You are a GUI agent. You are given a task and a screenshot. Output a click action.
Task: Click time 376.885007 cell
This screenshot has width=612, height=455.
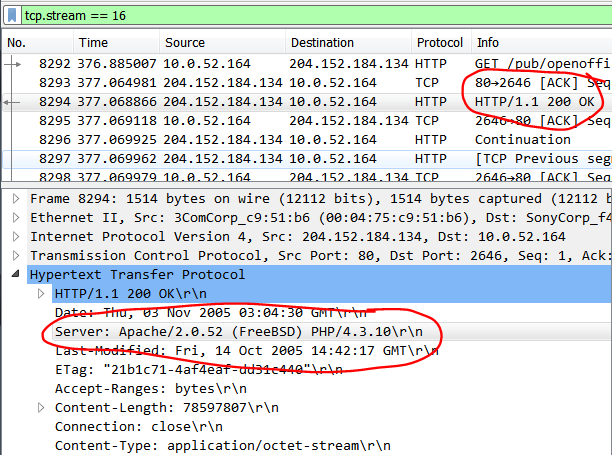117,64
